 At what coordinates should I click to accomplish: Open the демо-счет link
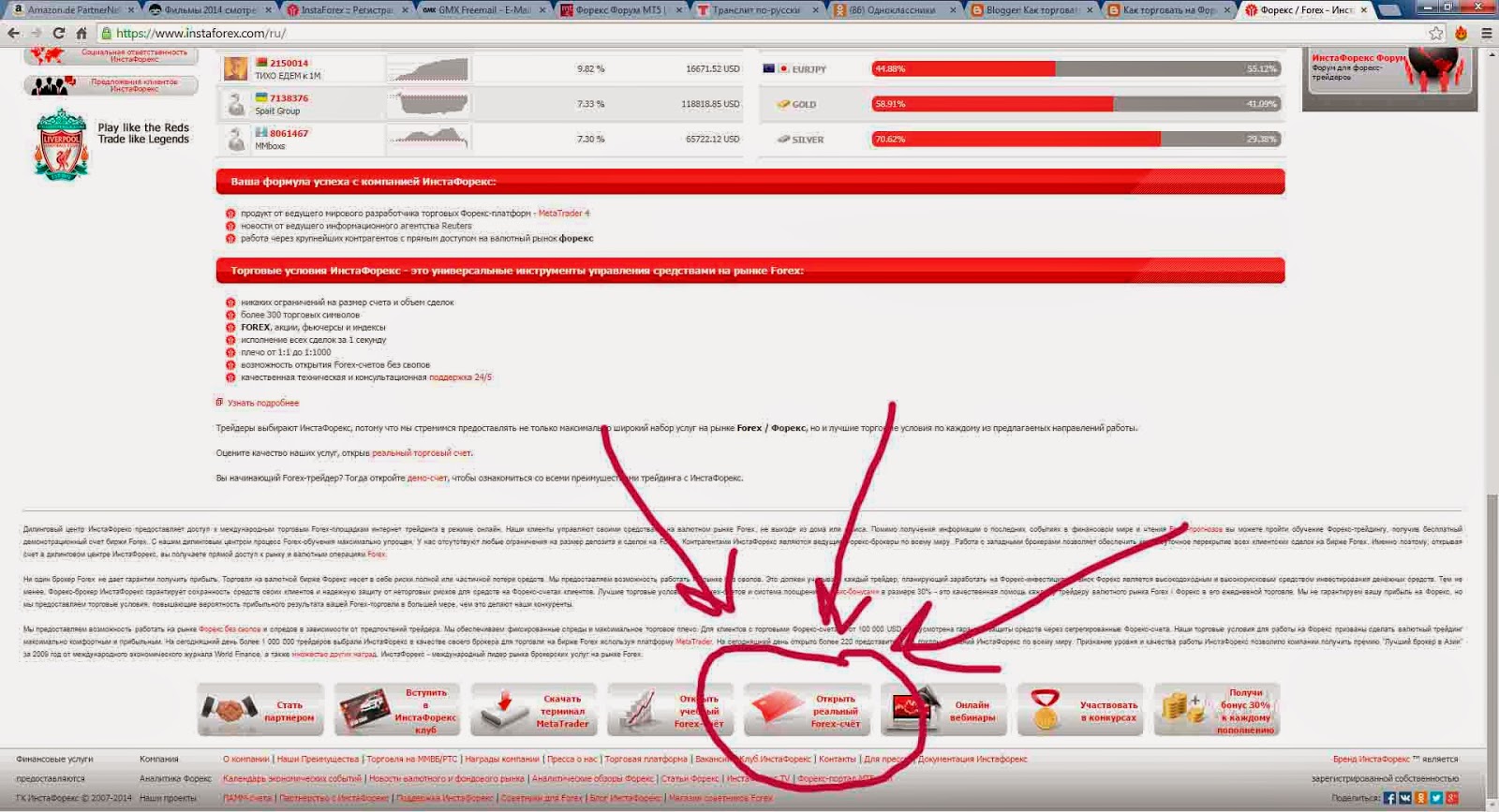tap(427, 478)
